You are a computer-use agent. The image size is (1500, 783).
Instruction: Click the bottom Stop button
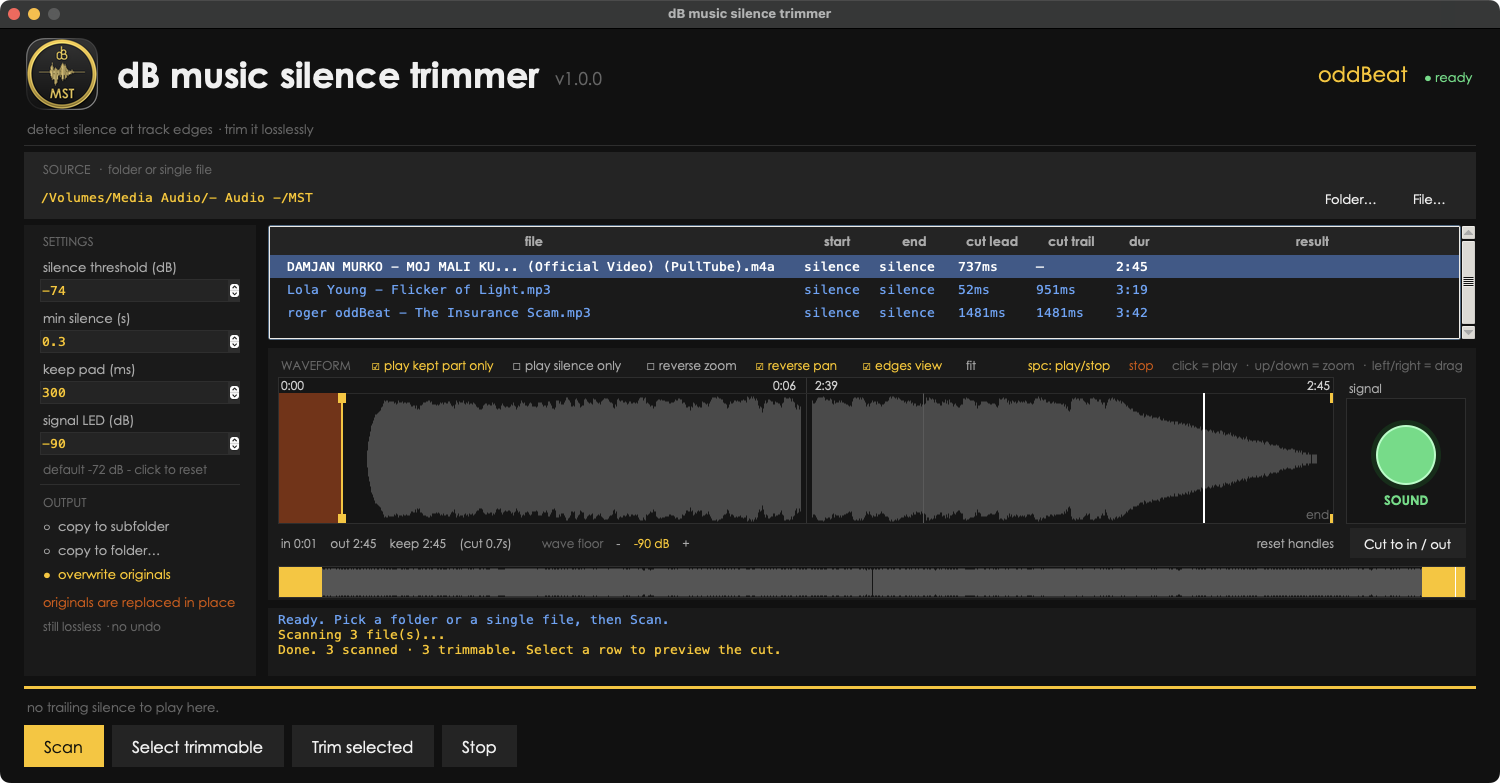[479, 747]
